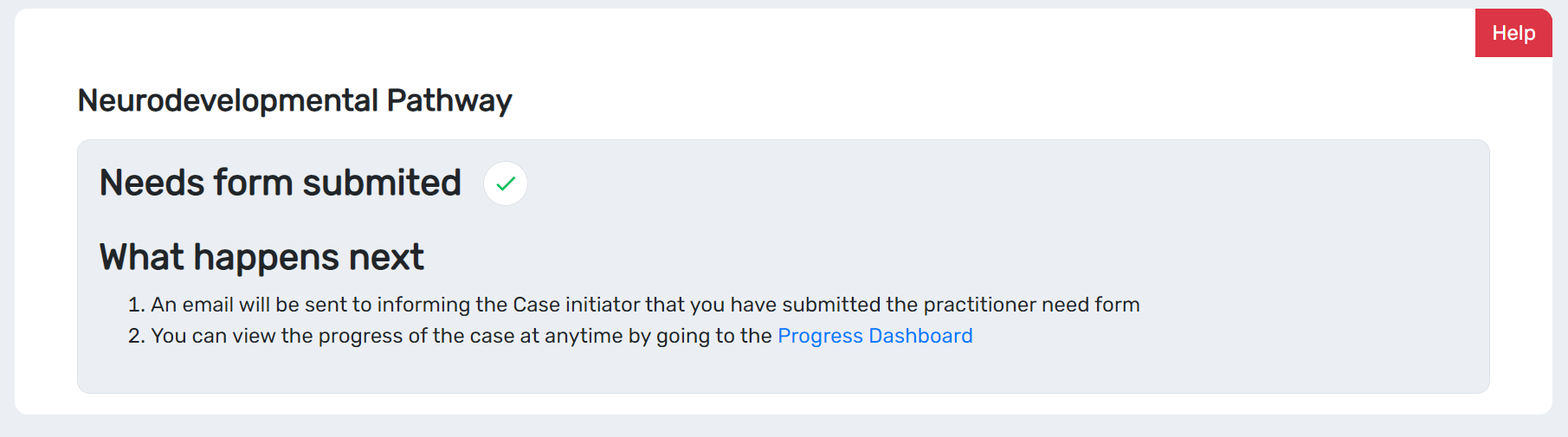Click the red Help button
Image resolution: width=1568 pixels, height=437 pixels.
[x=1513, y=33]
